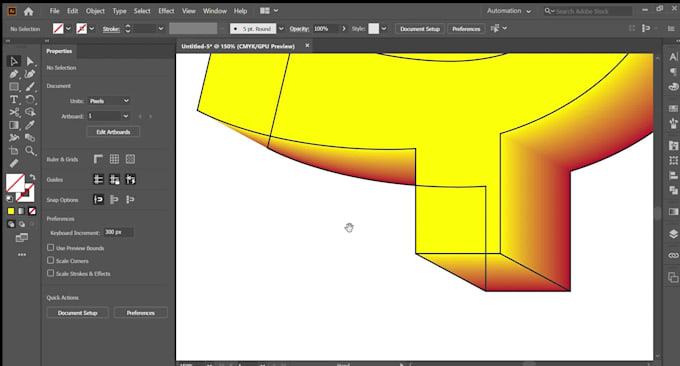Select the Pen tool
Viewport: 680px width, 366px height.
click(x=14, y=74)
